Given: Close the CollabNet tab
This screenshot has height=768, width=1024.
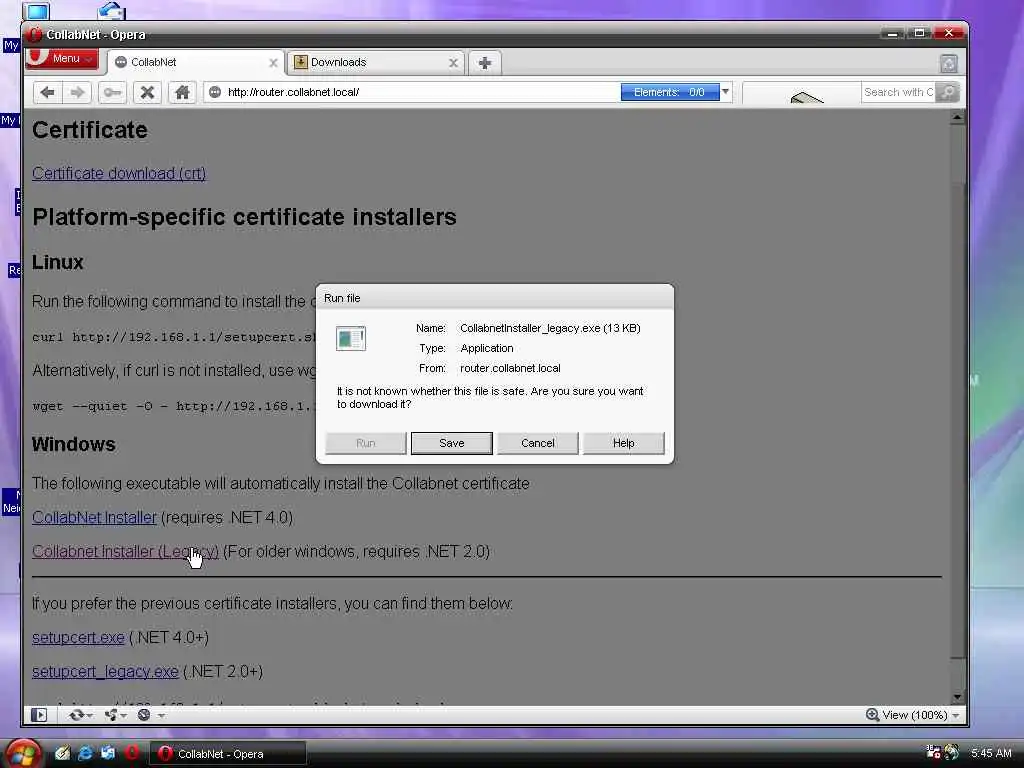Looking at the screenshot, I should point(273,63).
